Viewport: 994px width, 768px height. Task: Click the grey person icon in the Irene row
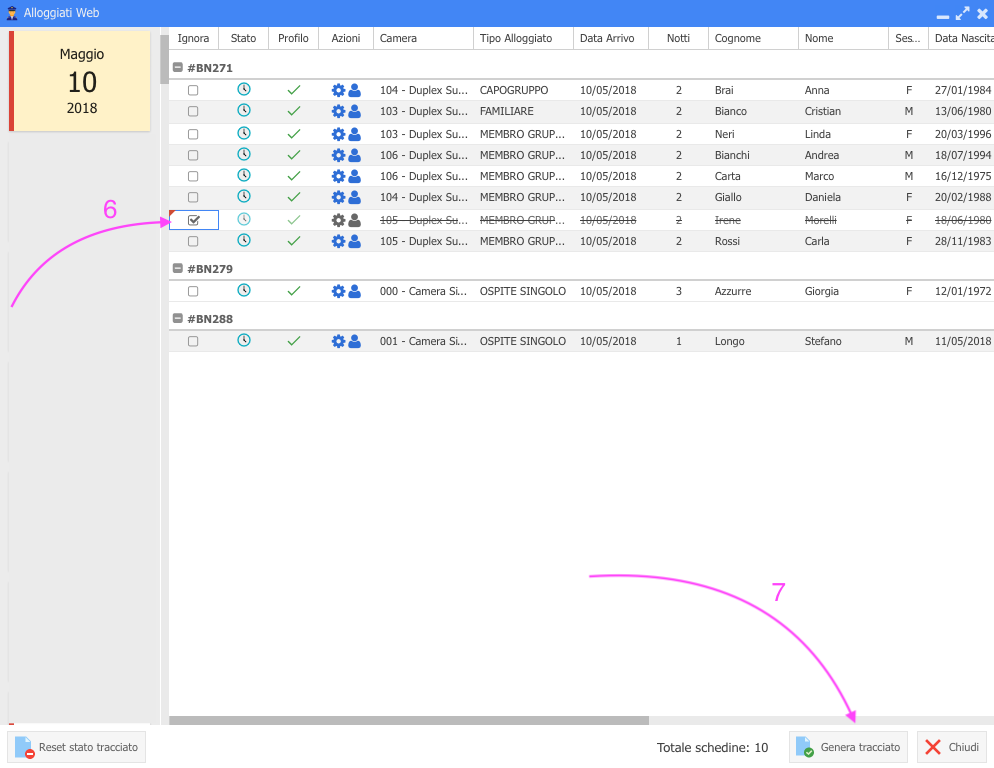(354, 220)
